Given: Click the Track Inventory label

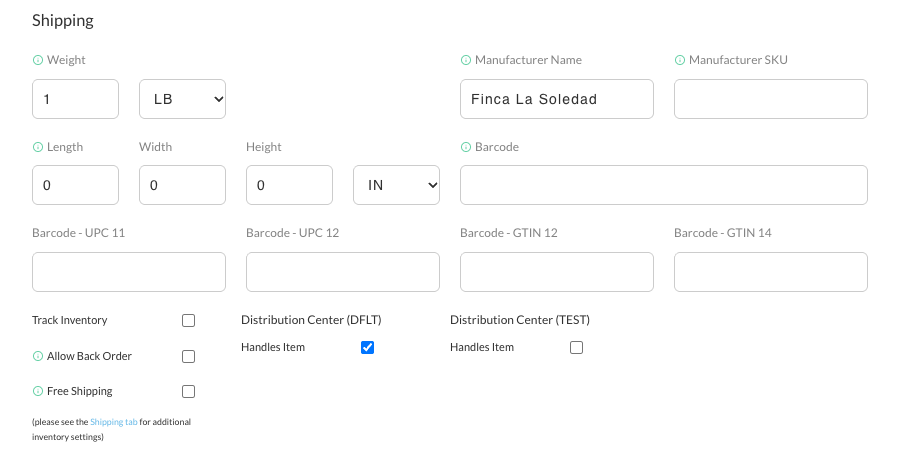Looking at the screenshot, I should coord(69,320).
